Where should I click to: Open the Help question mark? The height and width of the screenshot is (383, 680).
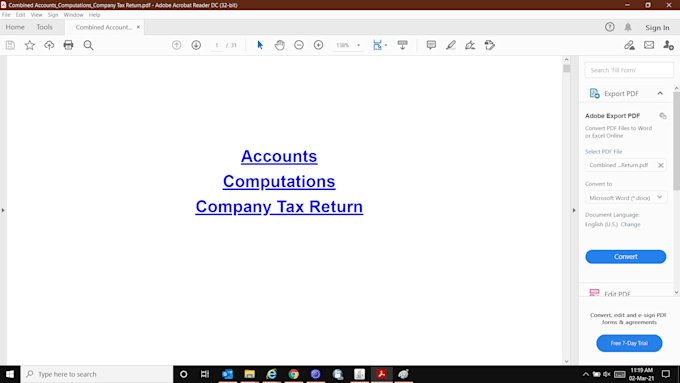(x=610, y=27)
